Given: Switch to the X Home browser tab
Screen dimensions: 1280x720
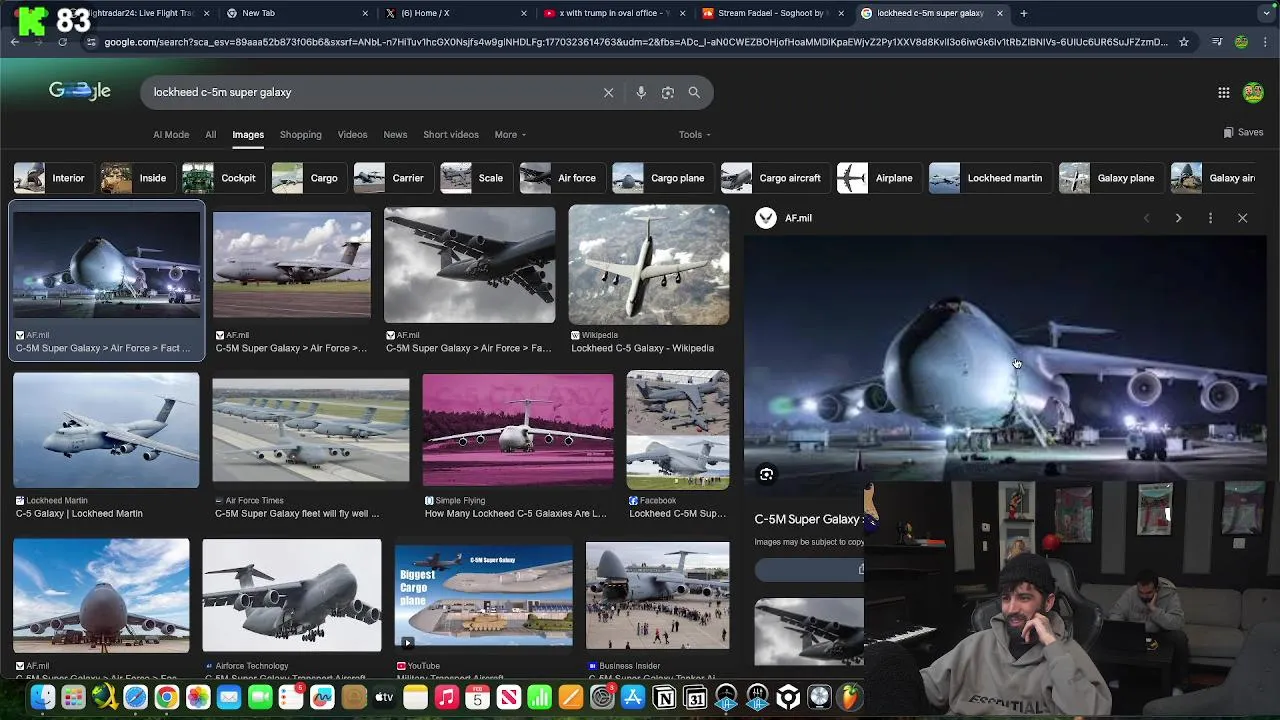Looking at the screenshot, I should tap(456, 13).
